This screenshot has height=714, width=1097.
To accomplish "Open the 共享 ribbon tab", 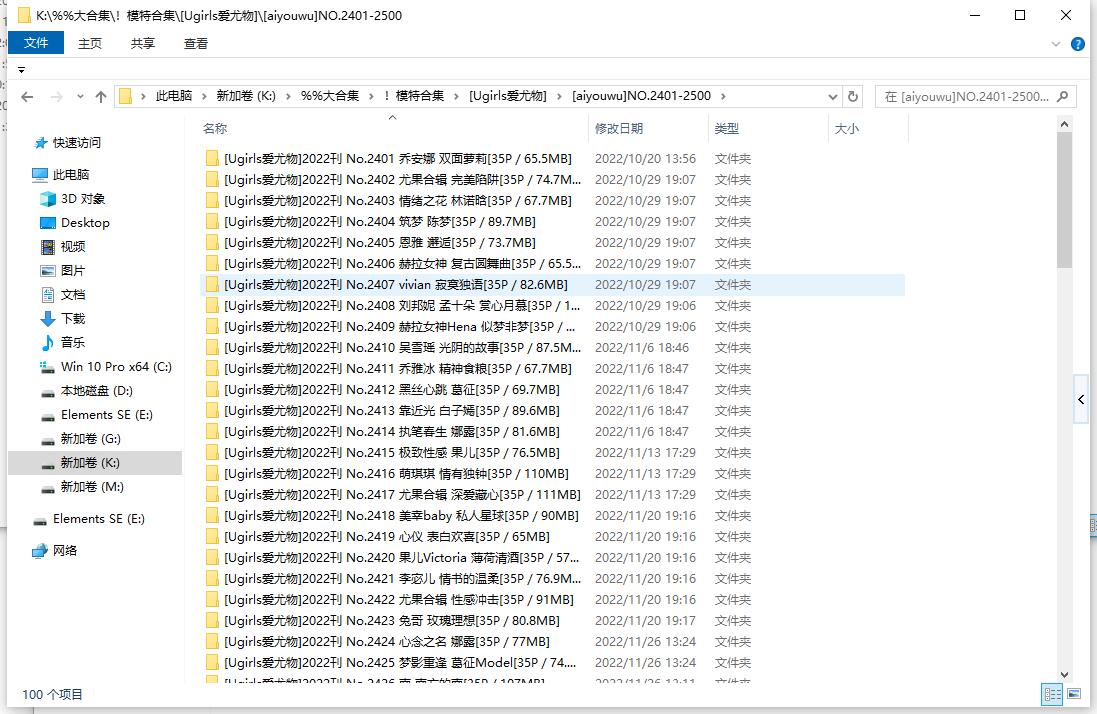I will (143, 43).
